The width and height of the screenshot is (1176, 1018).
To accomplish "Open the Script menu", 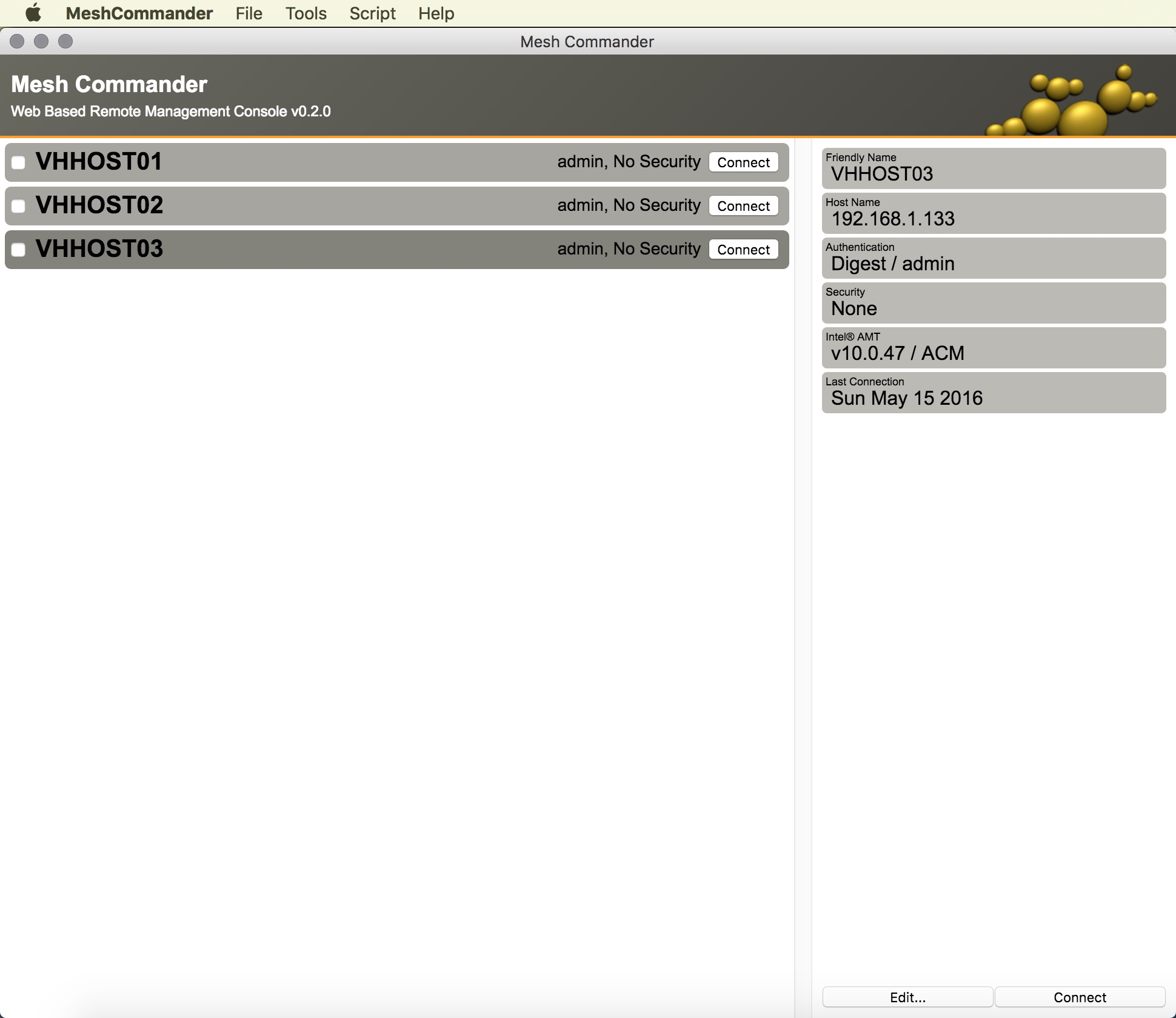I will [x=372, y=13].
